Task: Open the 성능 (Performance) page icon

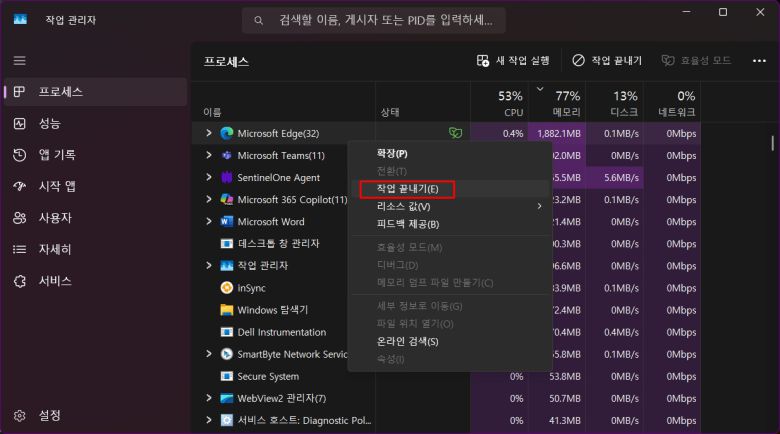Action: (20, 123)
